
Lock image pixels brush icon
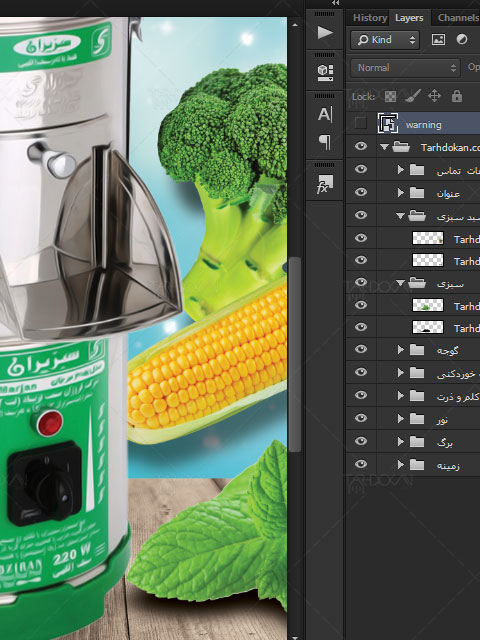(412, 96)
